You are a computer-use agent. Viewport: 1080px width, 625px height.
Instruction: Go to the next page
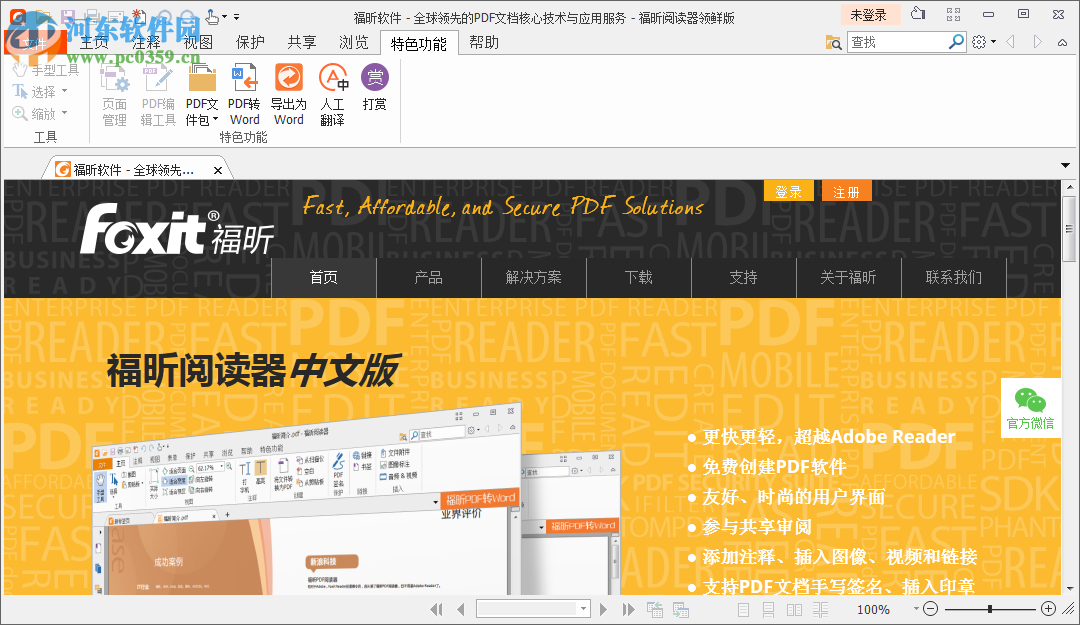[603, 609]
